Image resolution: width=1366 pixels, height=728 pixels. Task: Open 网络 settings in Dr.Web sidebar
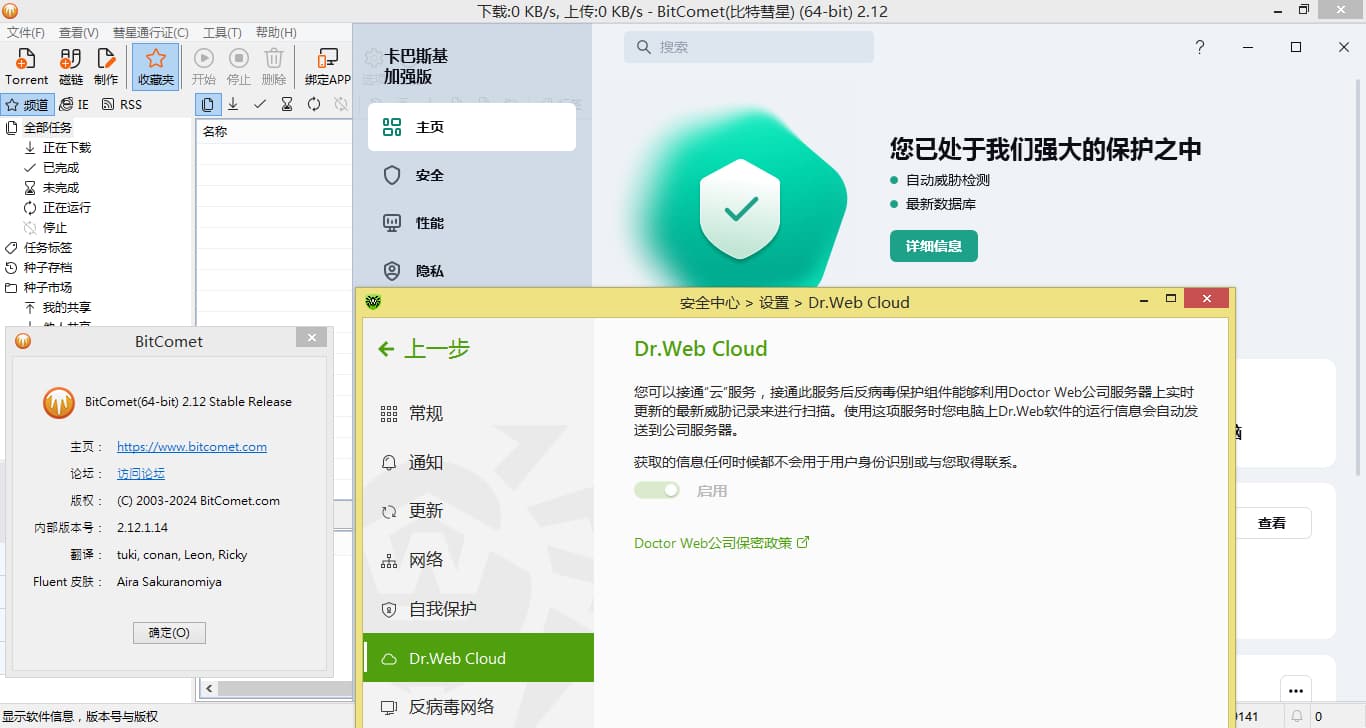[478, 560]
